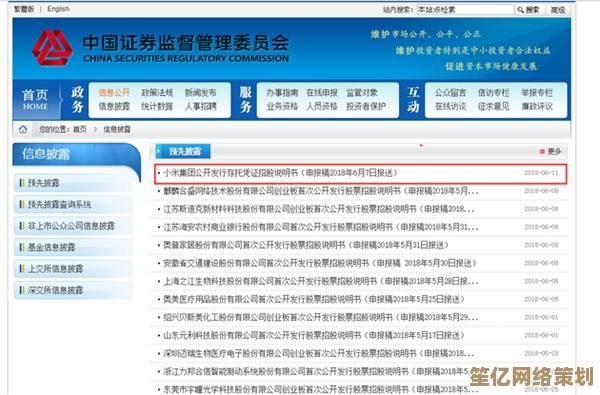The height and width of the screenshot is (395, 600).
Task: Select 深交所信息披露 in left sidebar
Action: click(x=55, y=290)
